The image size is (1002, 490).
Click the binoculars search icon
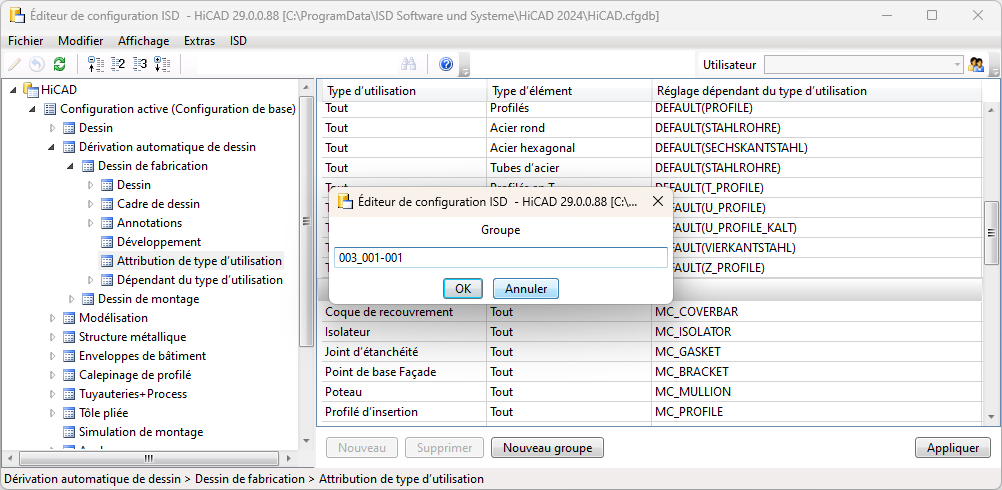point(408,64)
